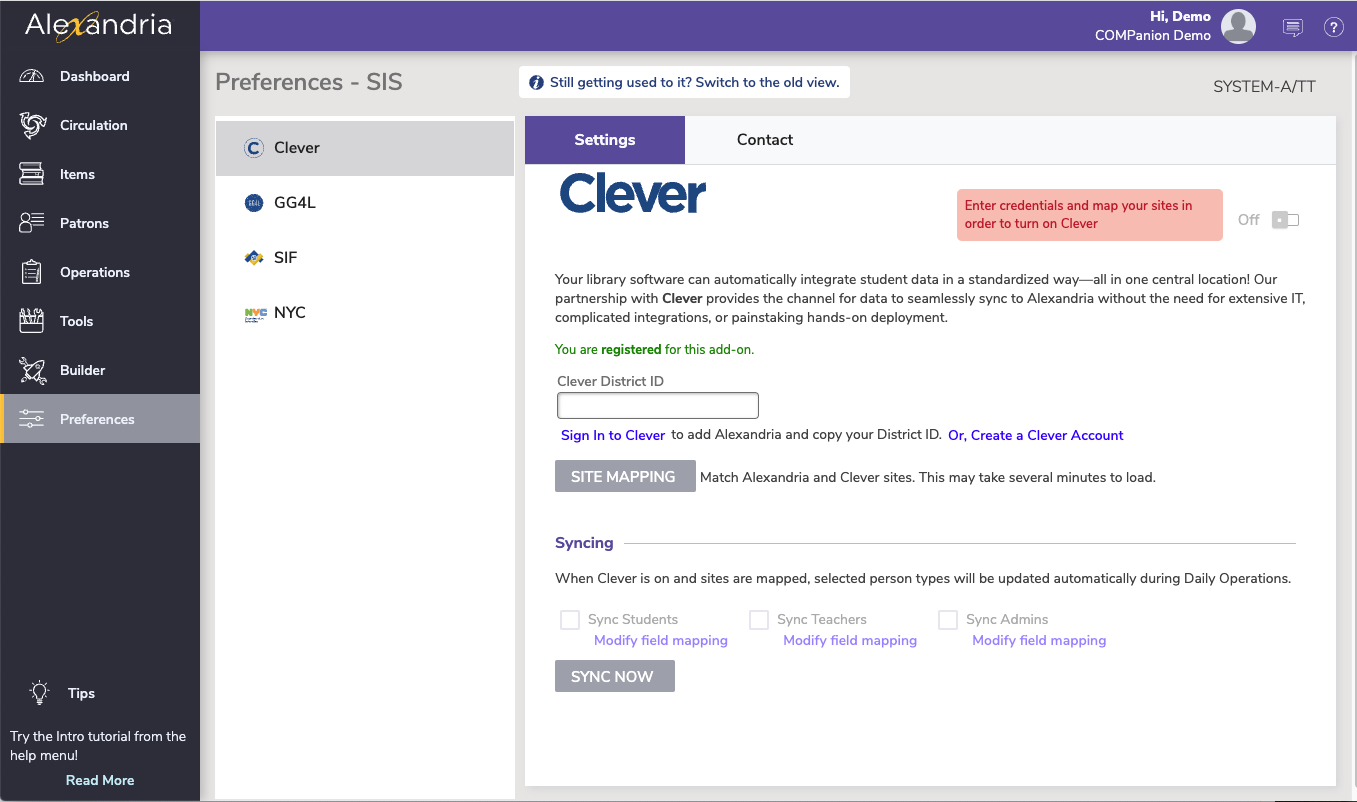
Task: Open the Tools toolbox icon
Action: [32, 322]
